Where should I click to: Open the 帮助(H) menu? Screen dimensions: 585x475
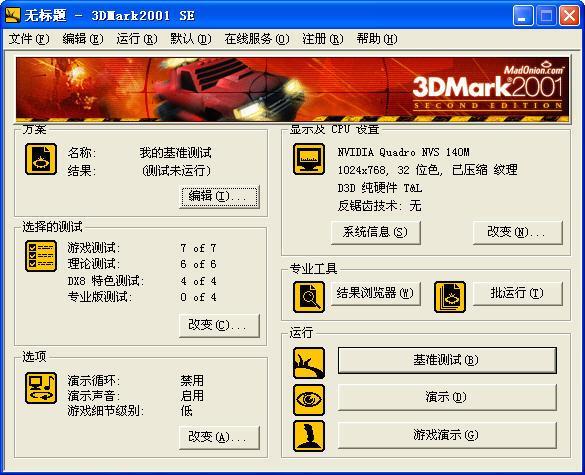(x=377, y=39)
